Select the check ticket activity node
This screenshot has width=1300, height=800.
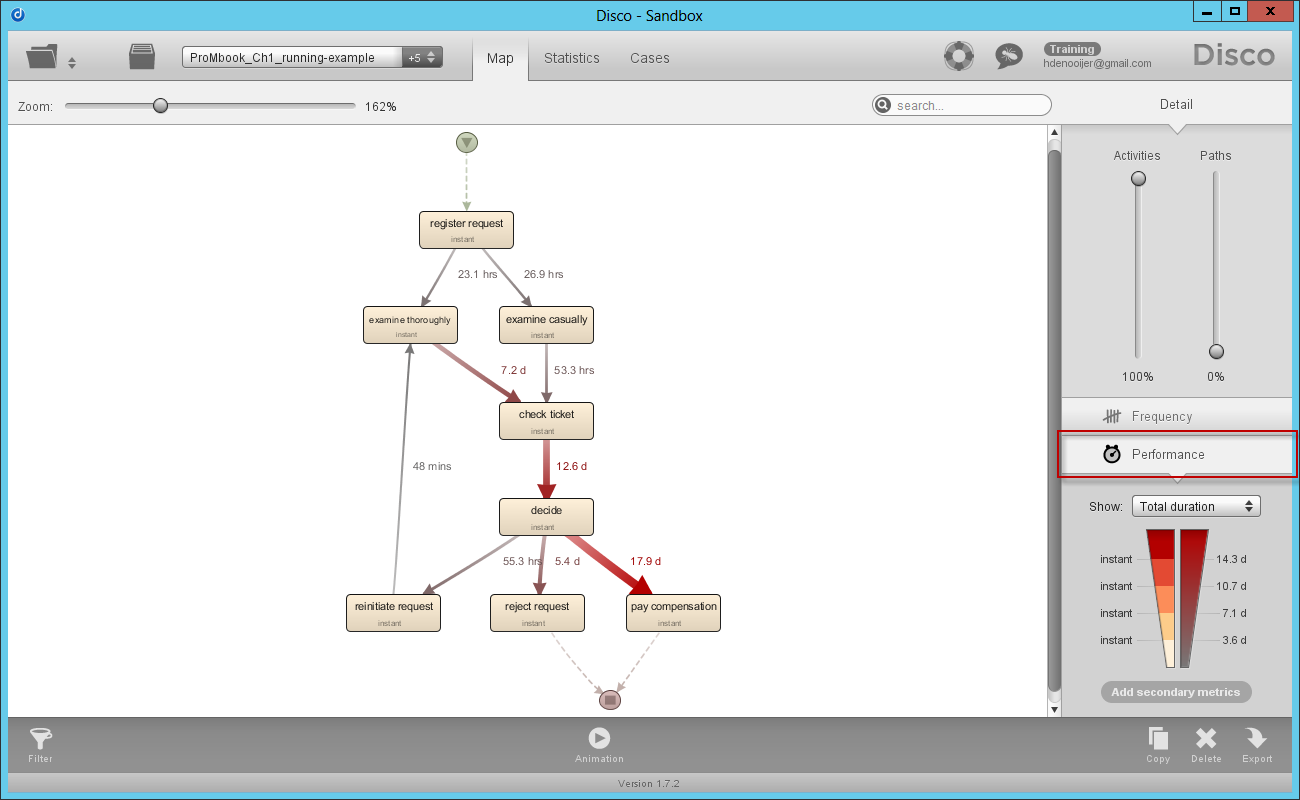(x=546, y=421)
